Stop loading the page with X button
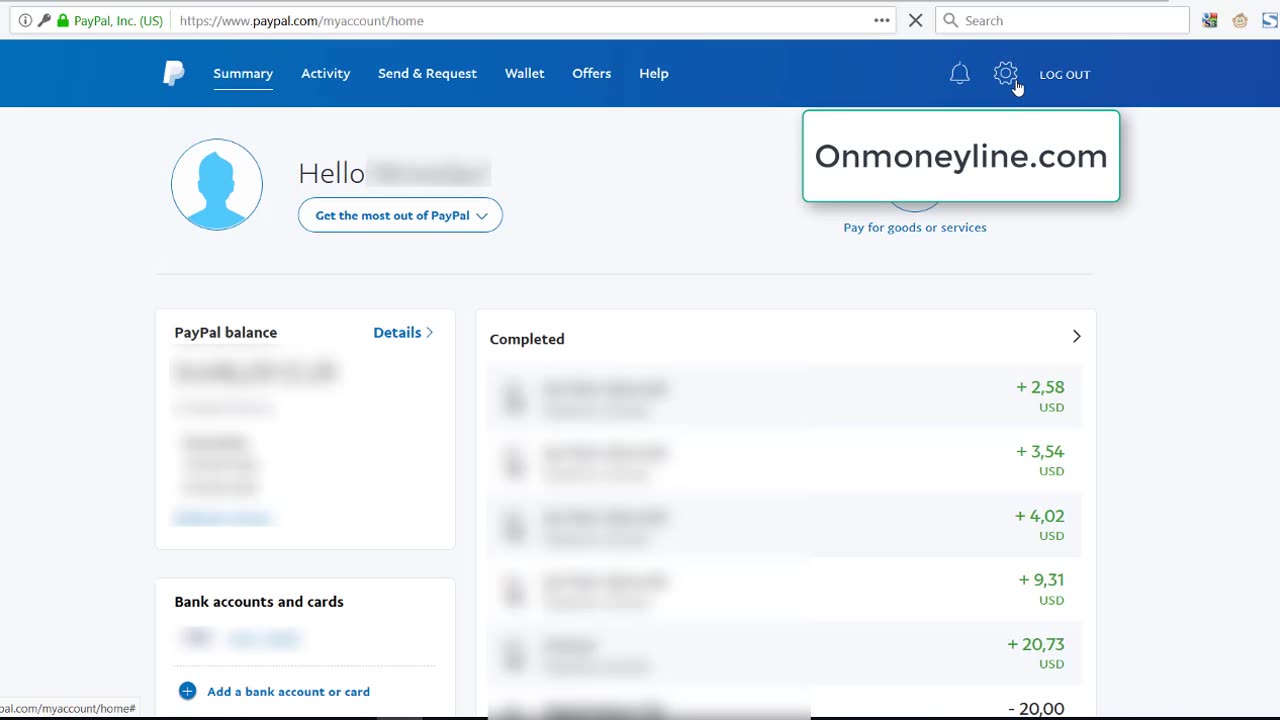Viewport: 1280px width, 720px height. [x=915, y=20]
